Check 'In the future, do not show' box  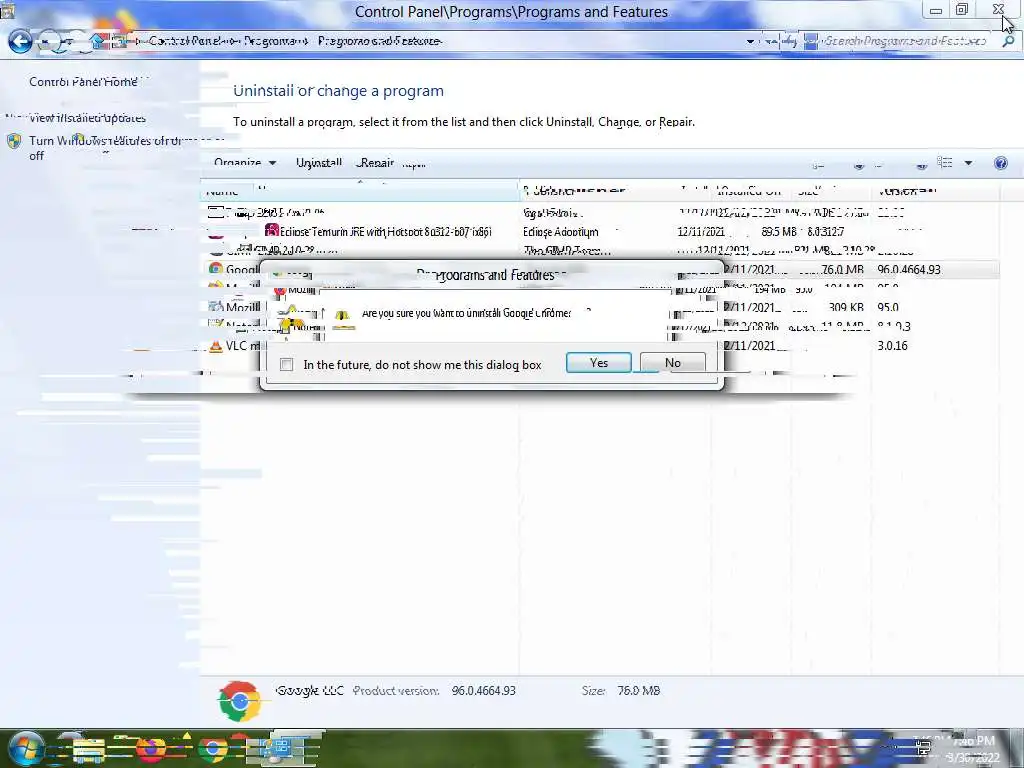coord(286,364)
